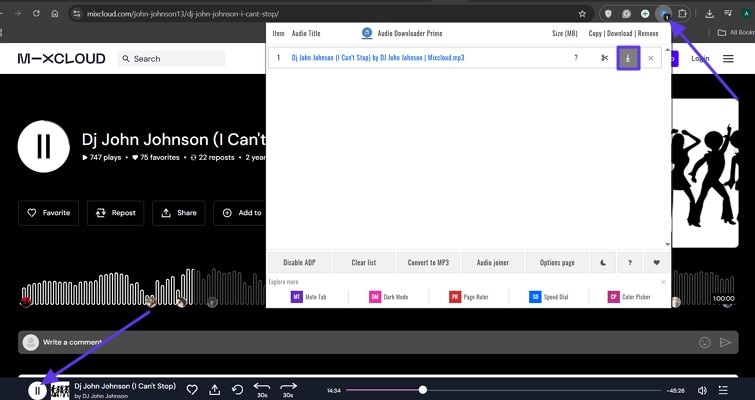Open the Dark Mode extension link

coord(389,297)
